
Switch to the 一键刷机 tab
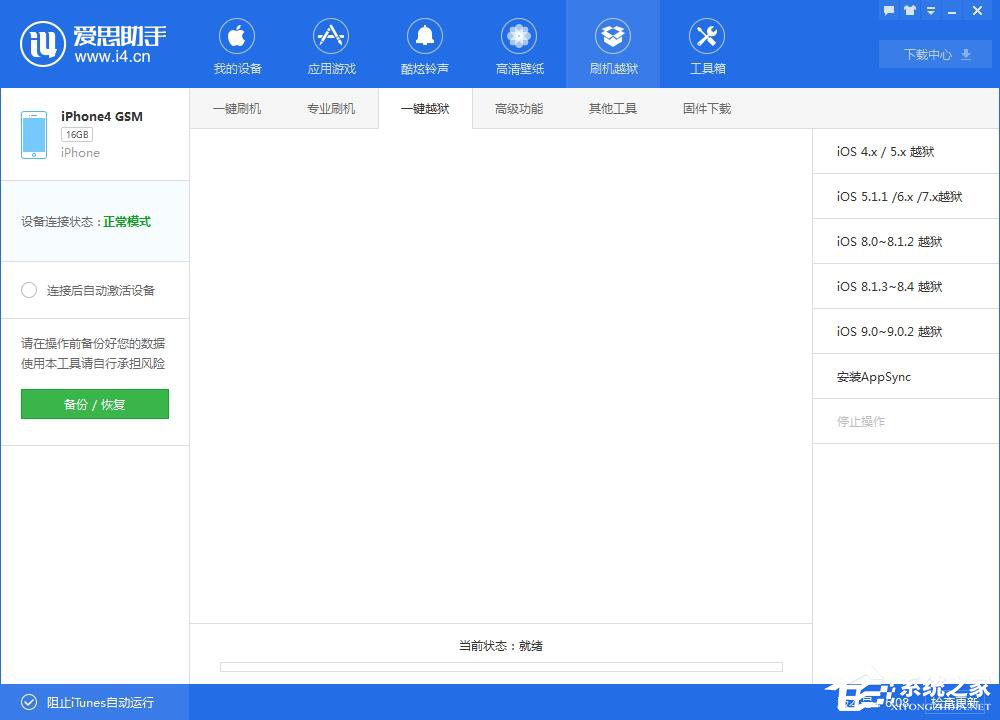click(x=237, y=108)
